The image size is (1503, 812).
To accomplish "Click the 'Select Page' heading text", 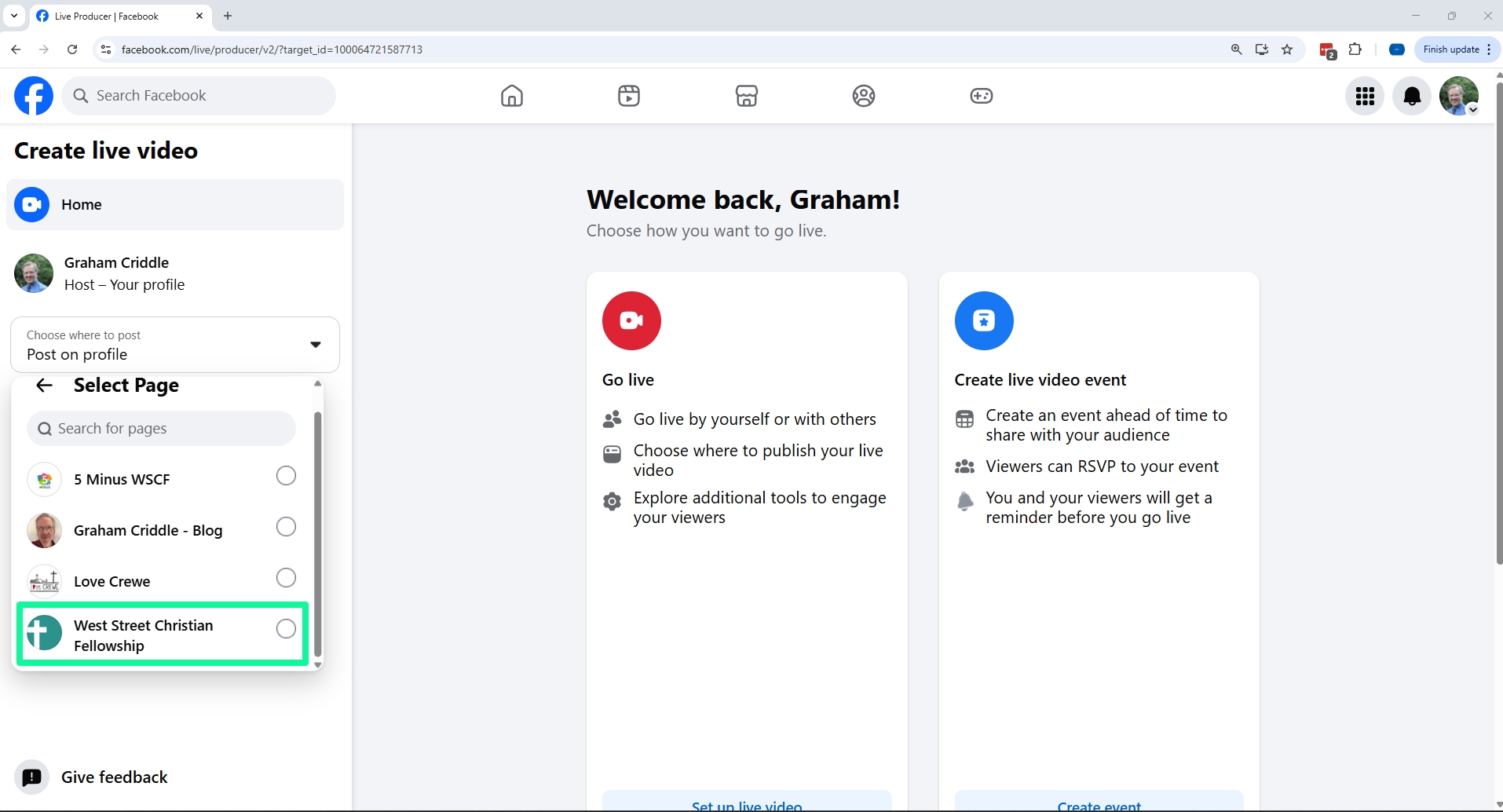I will tap(126, 386).
